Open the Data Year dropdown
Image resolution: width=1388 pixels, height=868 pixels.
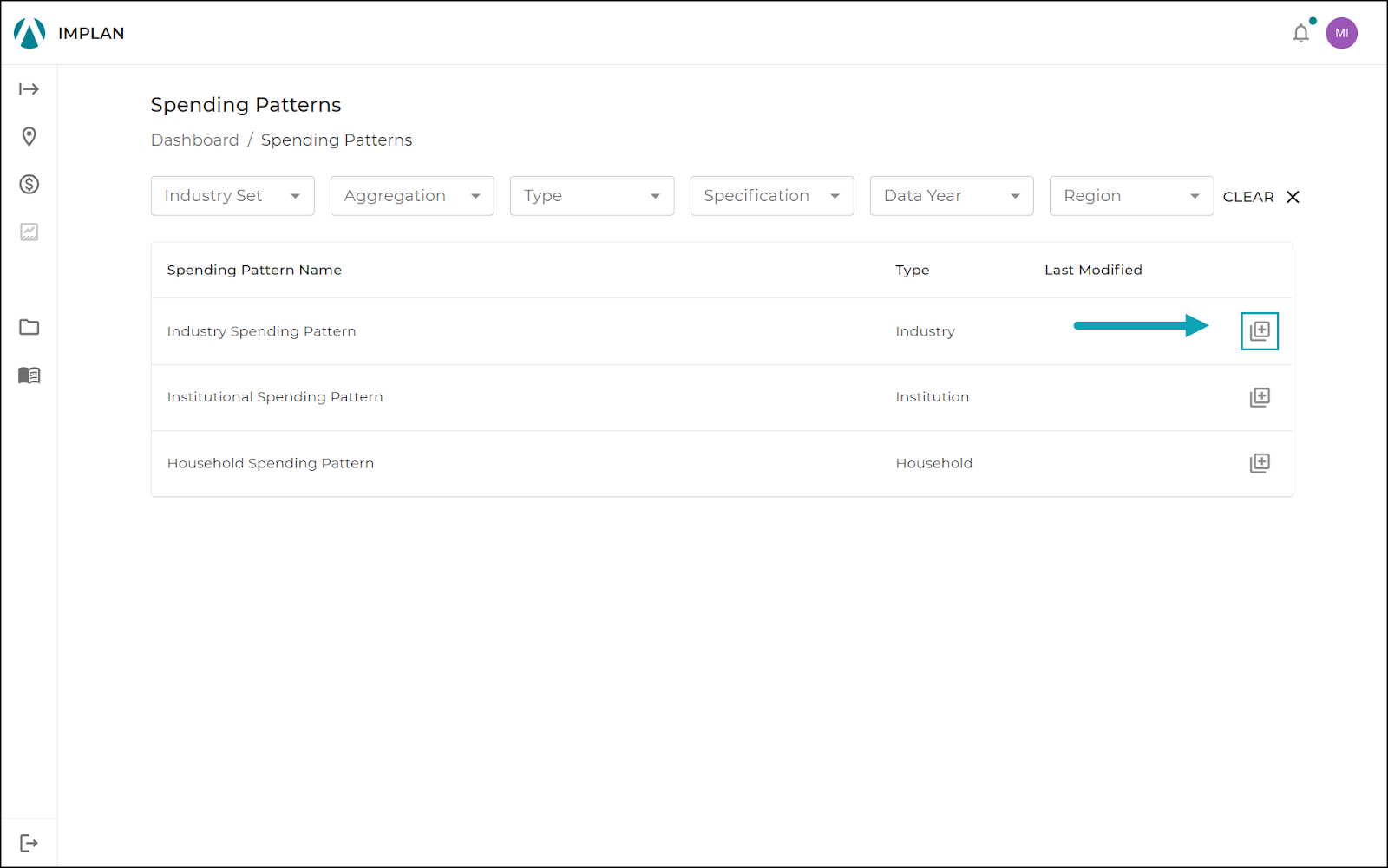(951, 195)
